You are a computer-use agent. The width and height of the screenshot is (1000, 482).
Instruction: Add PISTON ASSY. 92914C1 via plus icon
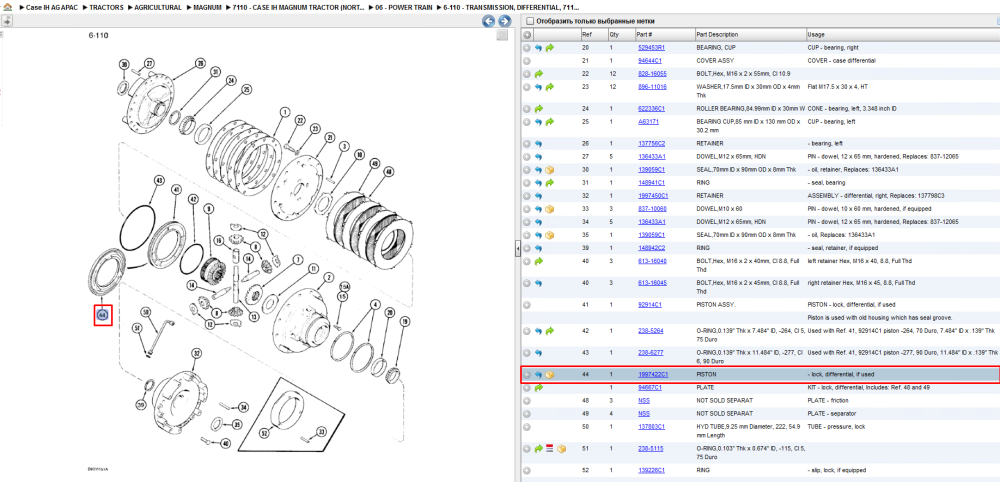click(x=527, y=305)
